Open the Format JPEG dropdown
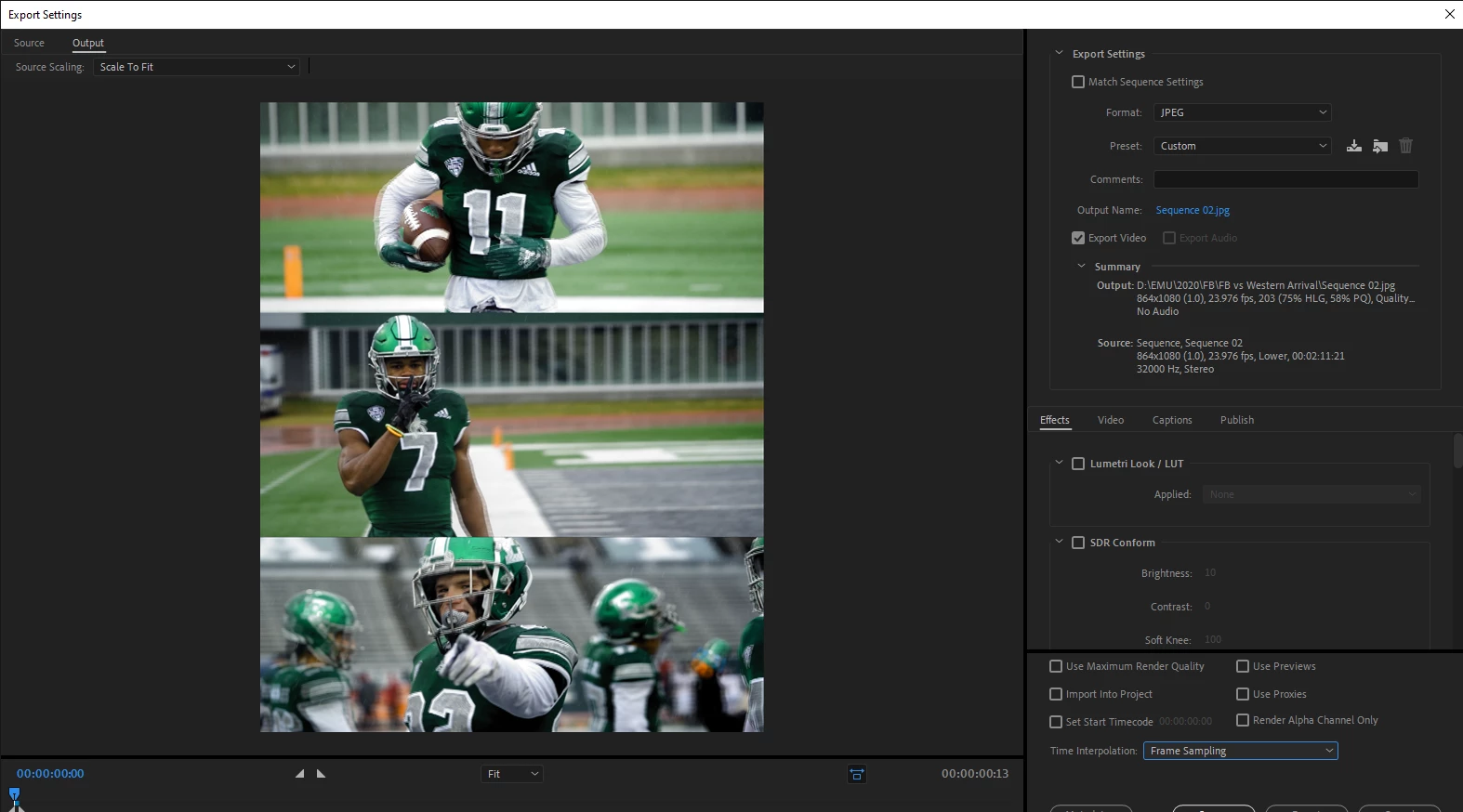This screenshot has width=1463, height=812. pos(1243,112)
